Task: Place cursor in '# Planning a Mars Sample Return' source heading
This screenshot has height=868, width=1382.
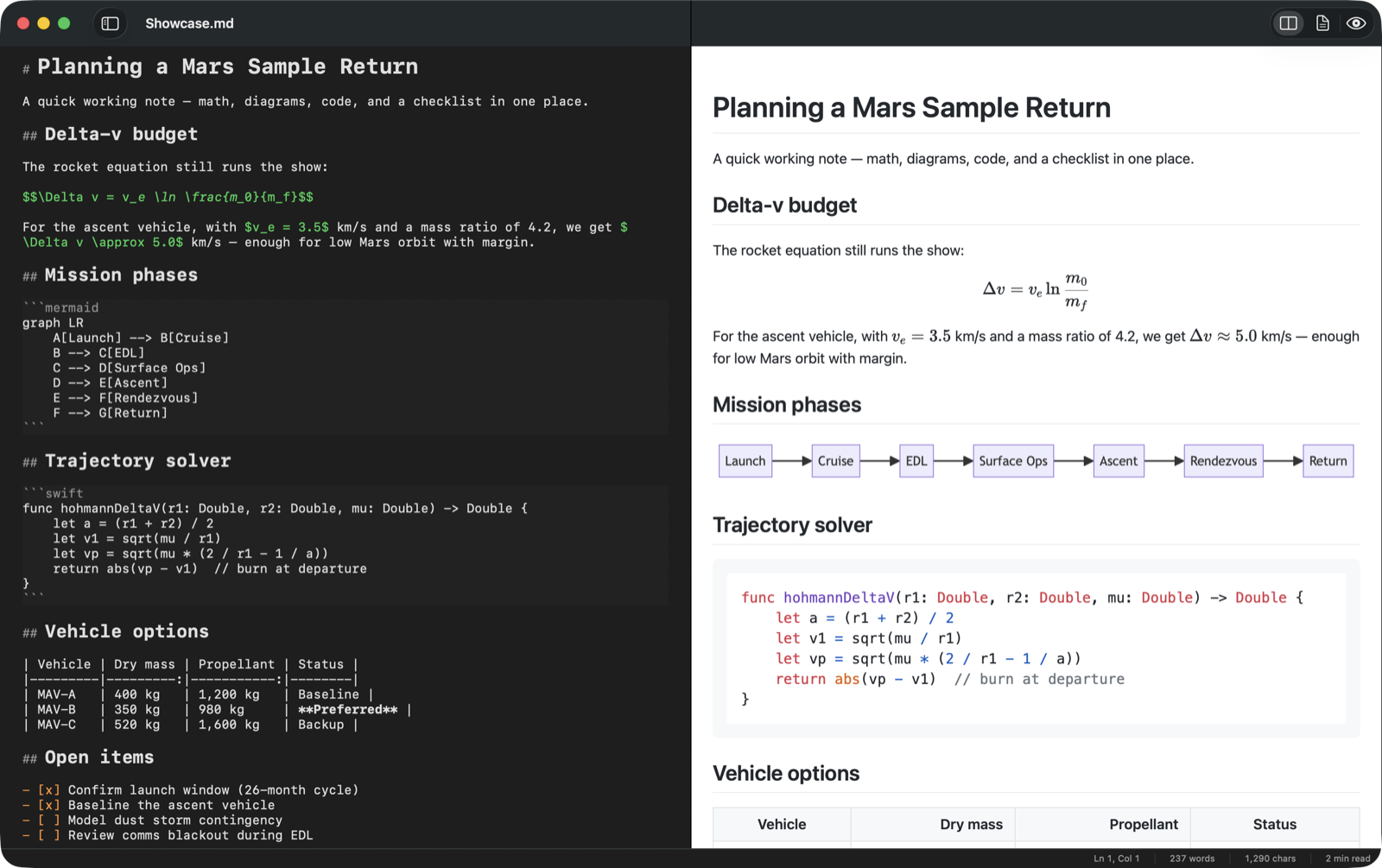Action: click(220, 67)
